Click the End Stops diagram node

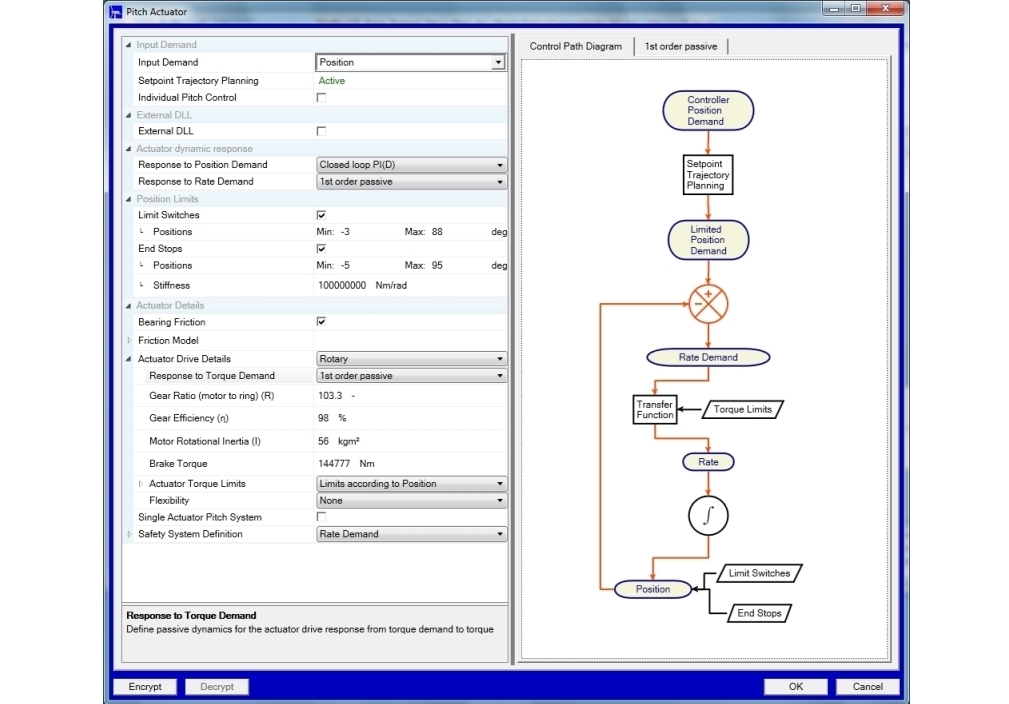coord(759,613)
